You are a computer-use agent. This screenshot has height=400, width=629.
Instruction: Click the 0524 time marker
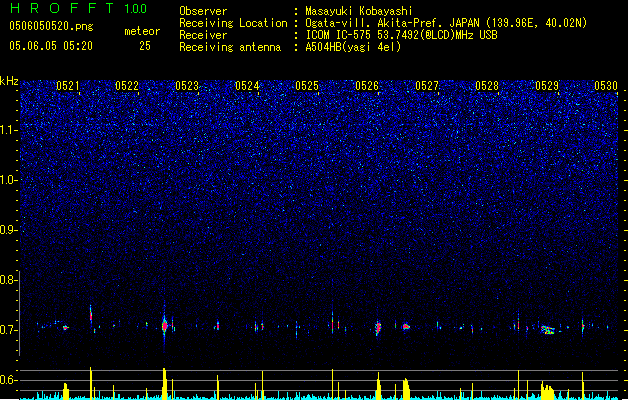[x=247, y=86]
